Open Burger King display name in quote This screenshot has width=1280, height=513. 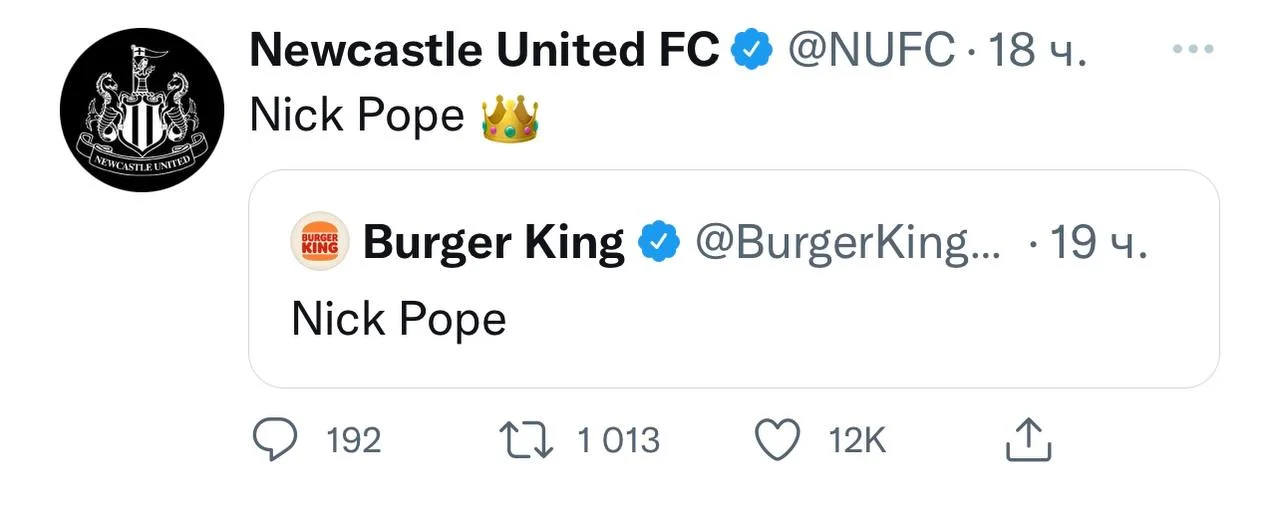[x=494, y=242]
